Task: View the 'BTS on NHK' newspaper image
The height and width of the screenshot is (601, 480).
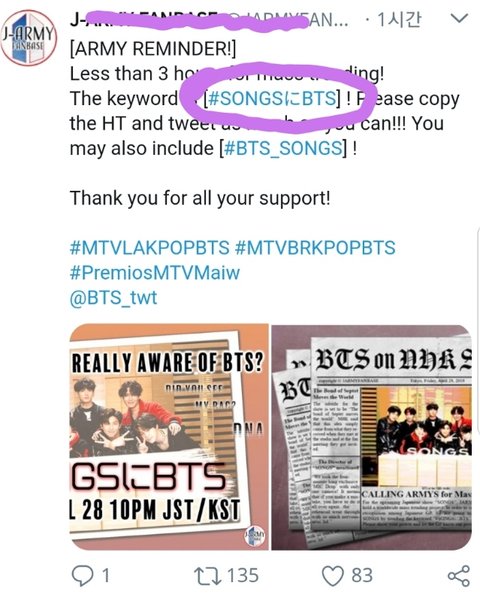Action: point(372,437)
